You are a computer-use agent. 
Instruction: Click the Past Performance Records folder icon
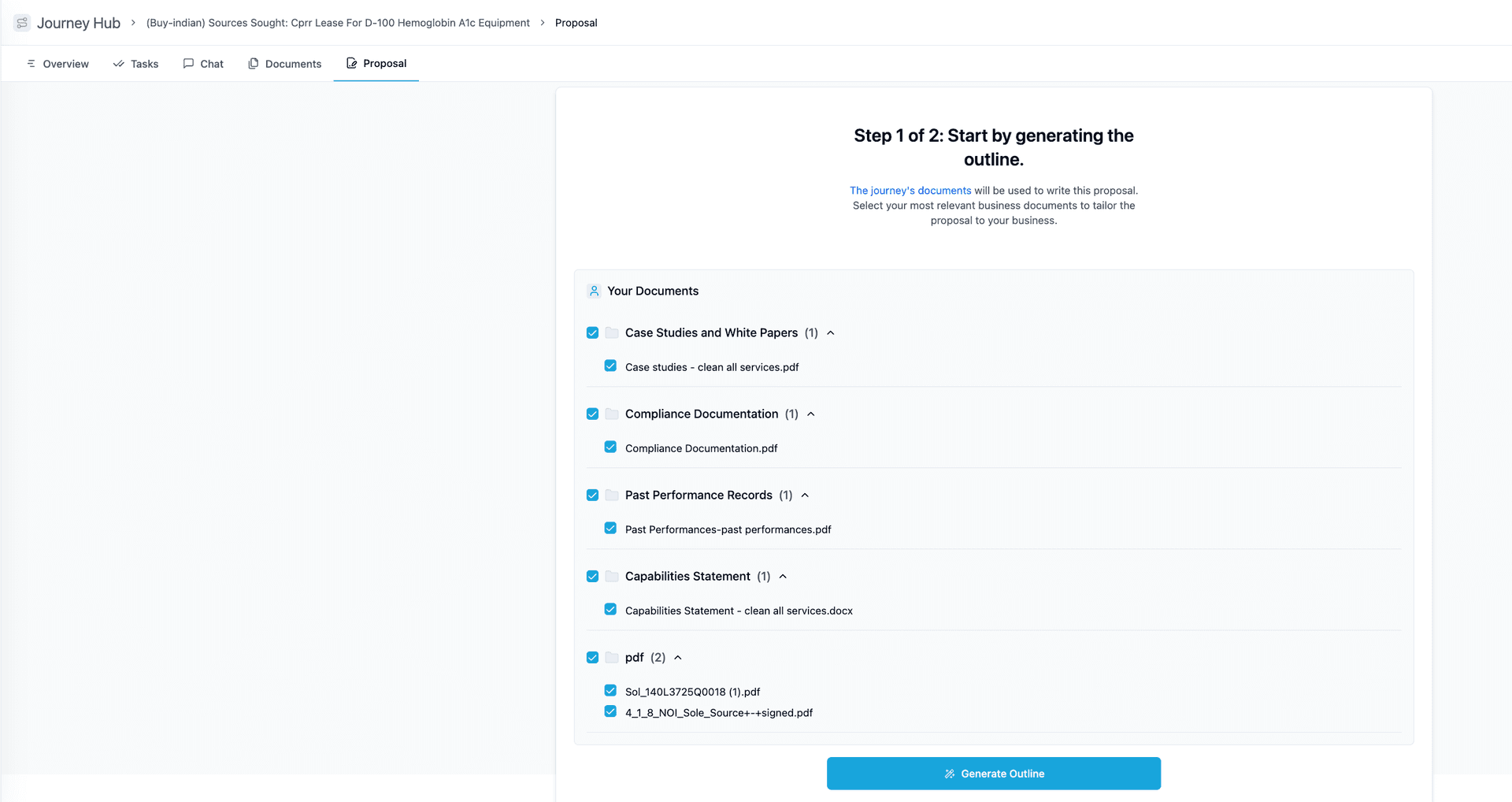(x=612, y=495)
